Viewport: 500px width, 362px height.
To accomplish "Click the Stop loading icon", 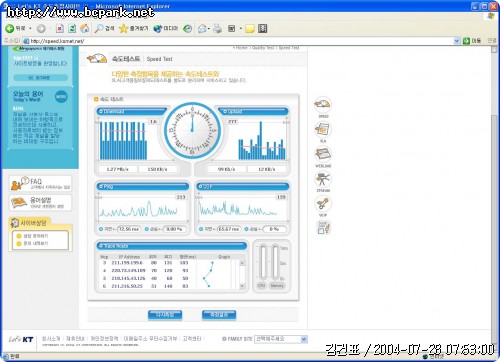I will [59, 29].
